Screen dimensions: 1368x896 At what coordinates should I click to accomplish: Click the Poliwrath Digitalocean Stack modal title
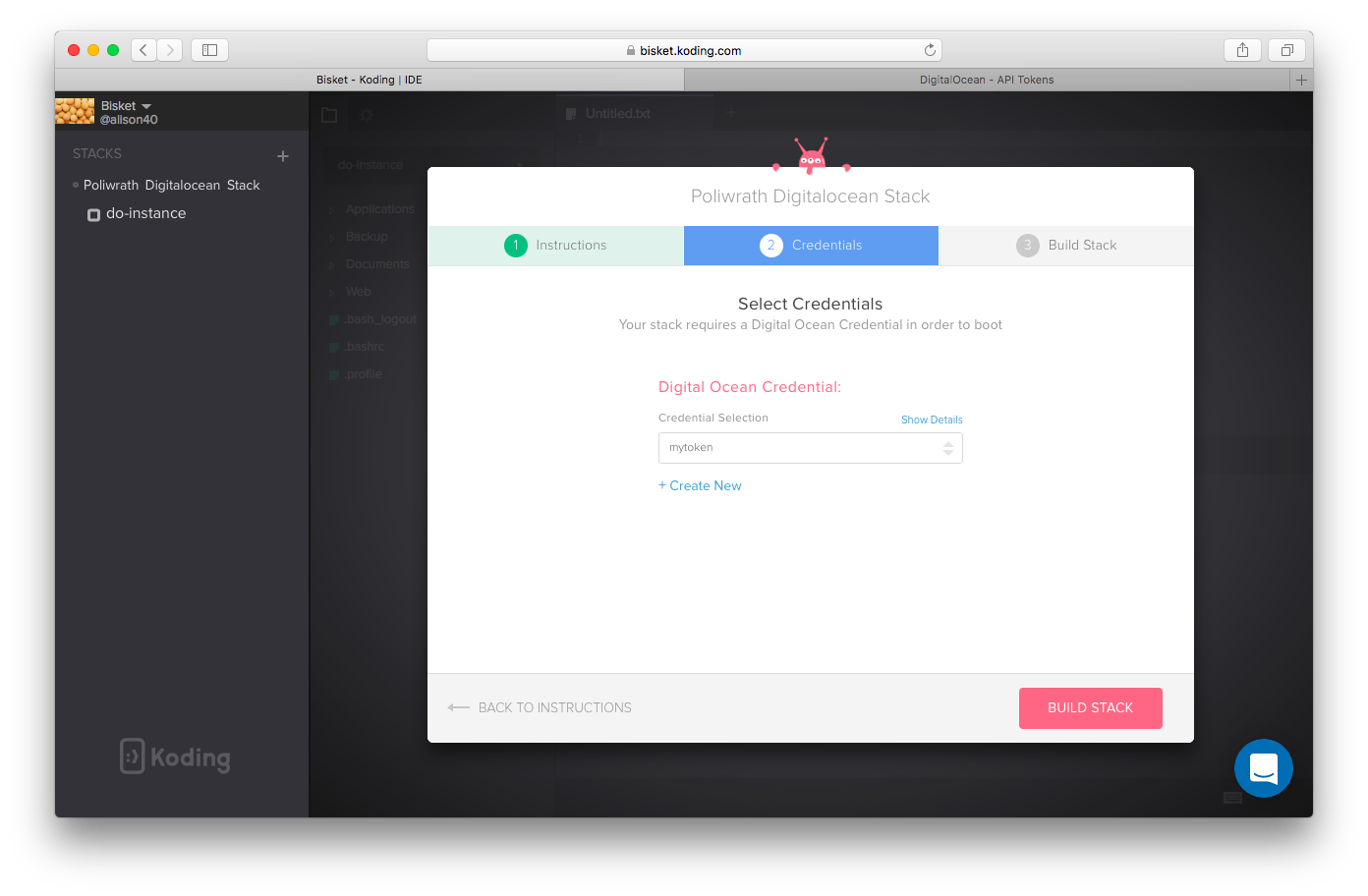pyautogui.click(x=811, y=196)
